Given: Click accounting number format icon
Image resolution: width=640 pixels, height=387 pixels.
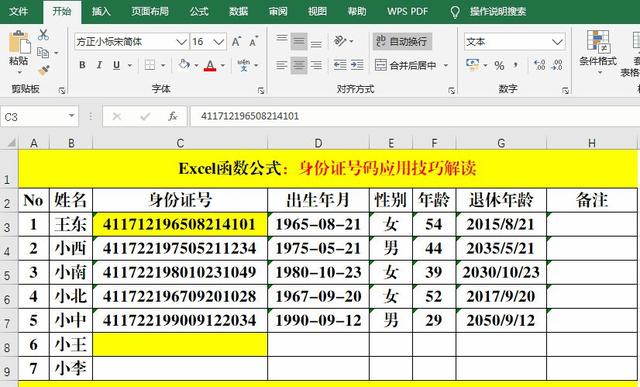Looking at the screenshot, I should click(473, 65).
